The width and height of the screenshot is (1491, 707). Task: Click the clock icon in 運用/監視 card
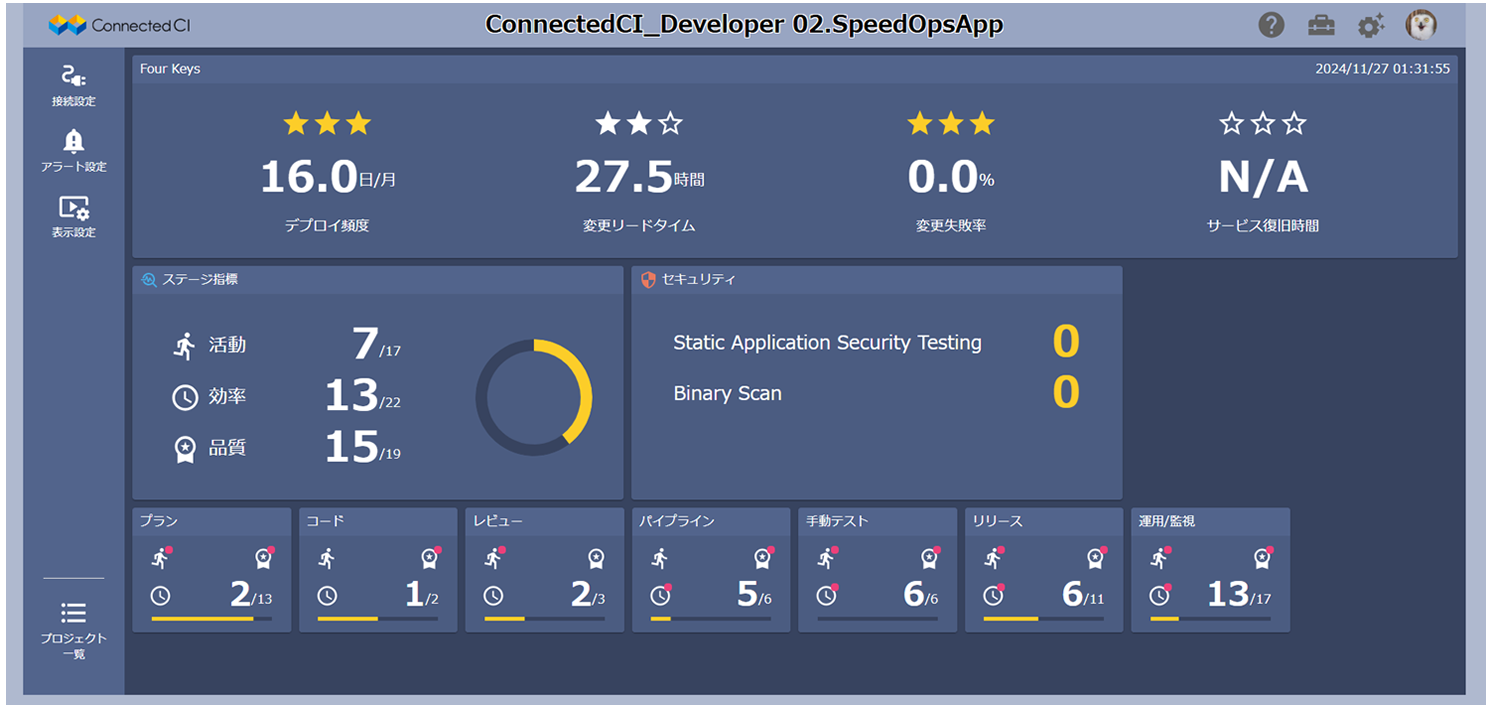[1160, 596]
